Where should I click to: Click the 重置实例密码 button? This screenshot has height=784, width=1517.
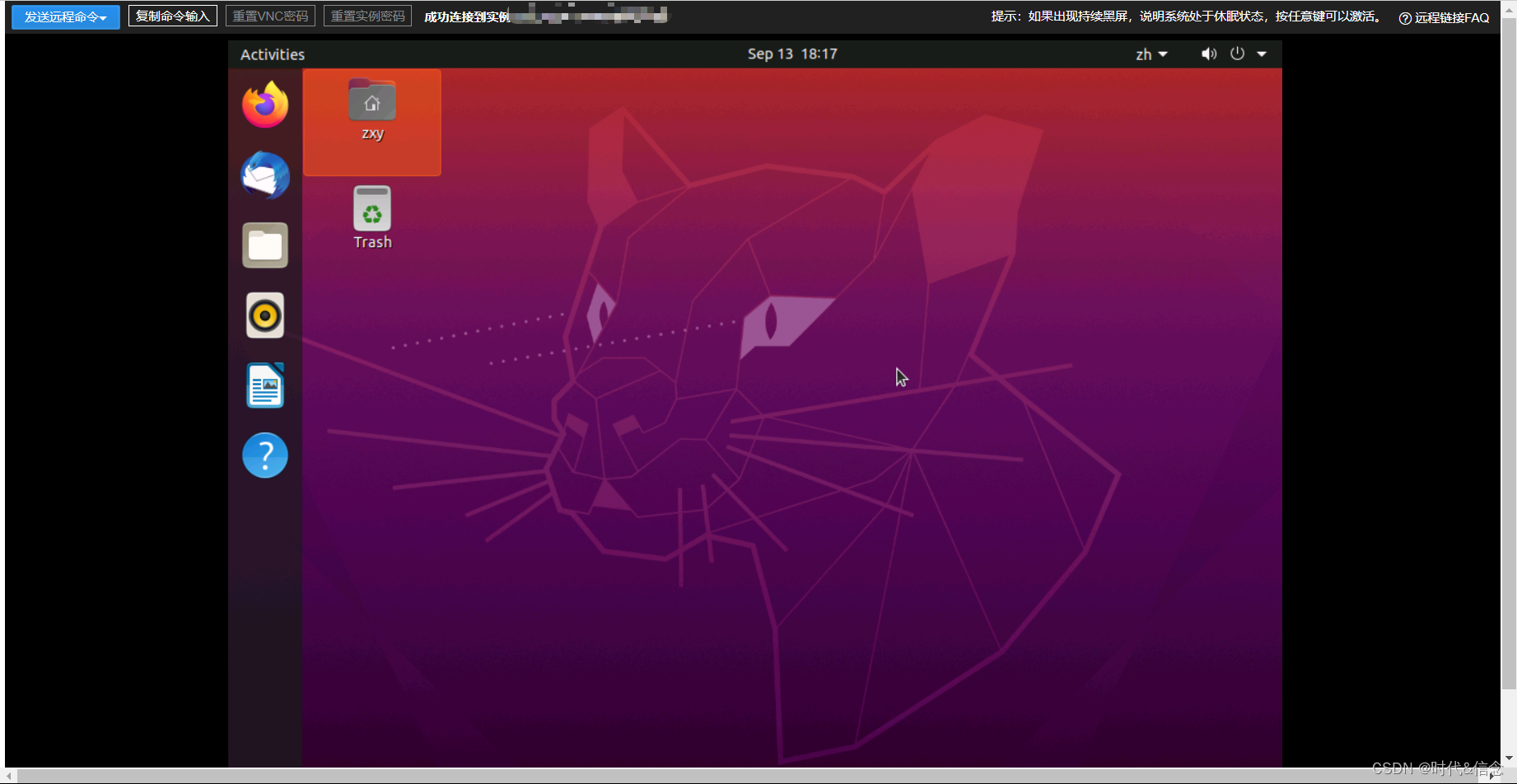368,16
